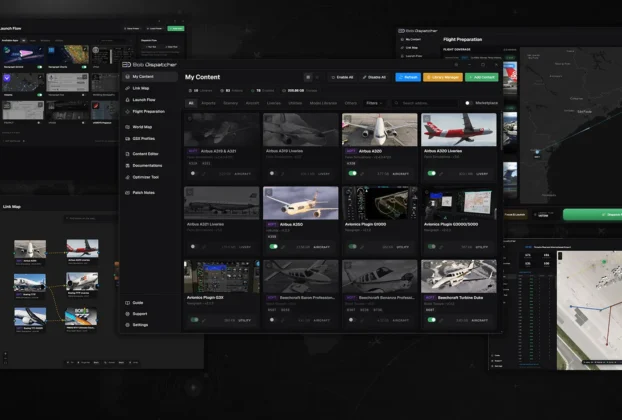Open Link Map via its sidebar link icon
The image size is (622, 420).
click(x=127, y=88)
